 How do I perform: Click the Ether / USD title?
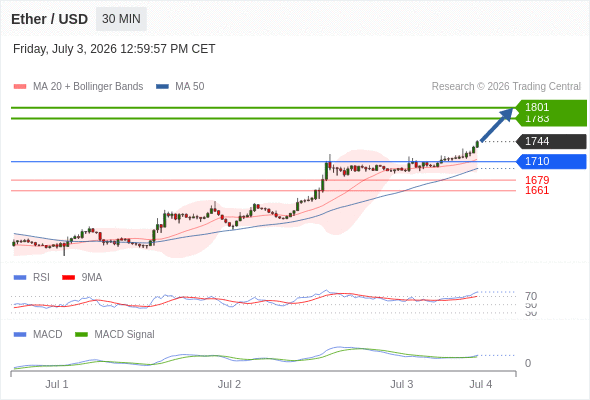[49, 19]
